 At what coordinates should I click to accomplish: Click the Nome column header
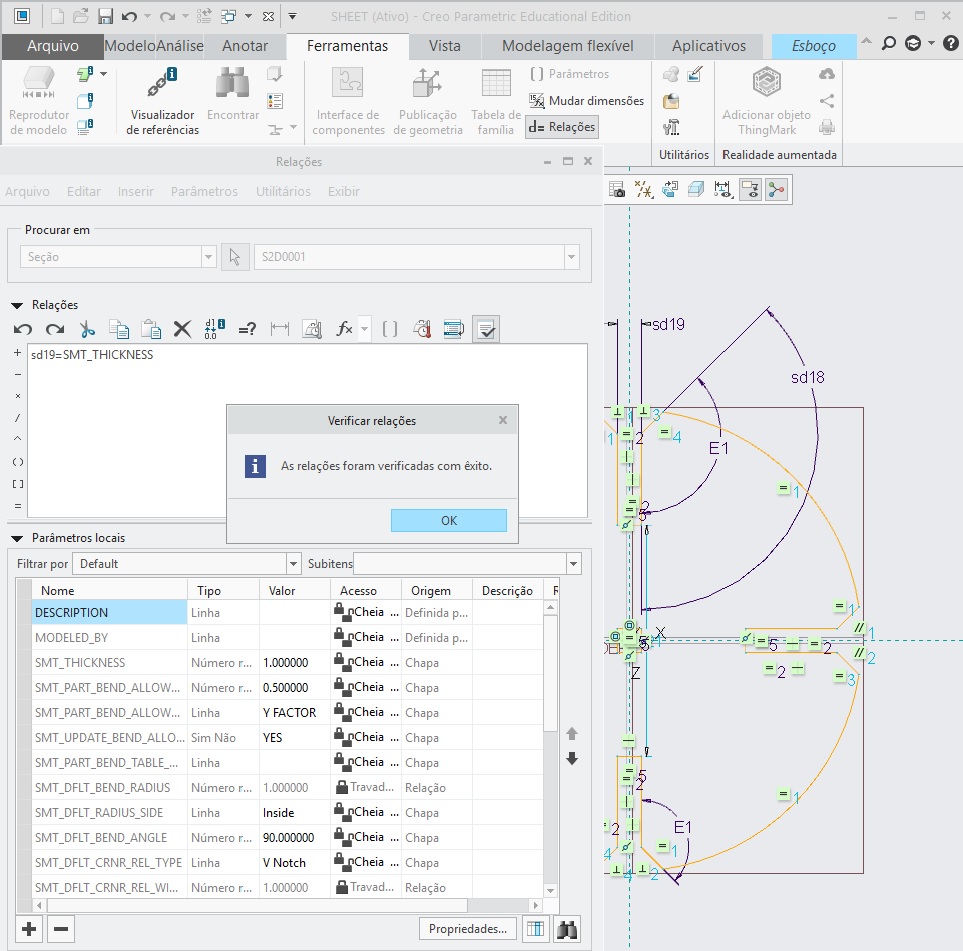[x=109, y=590]
